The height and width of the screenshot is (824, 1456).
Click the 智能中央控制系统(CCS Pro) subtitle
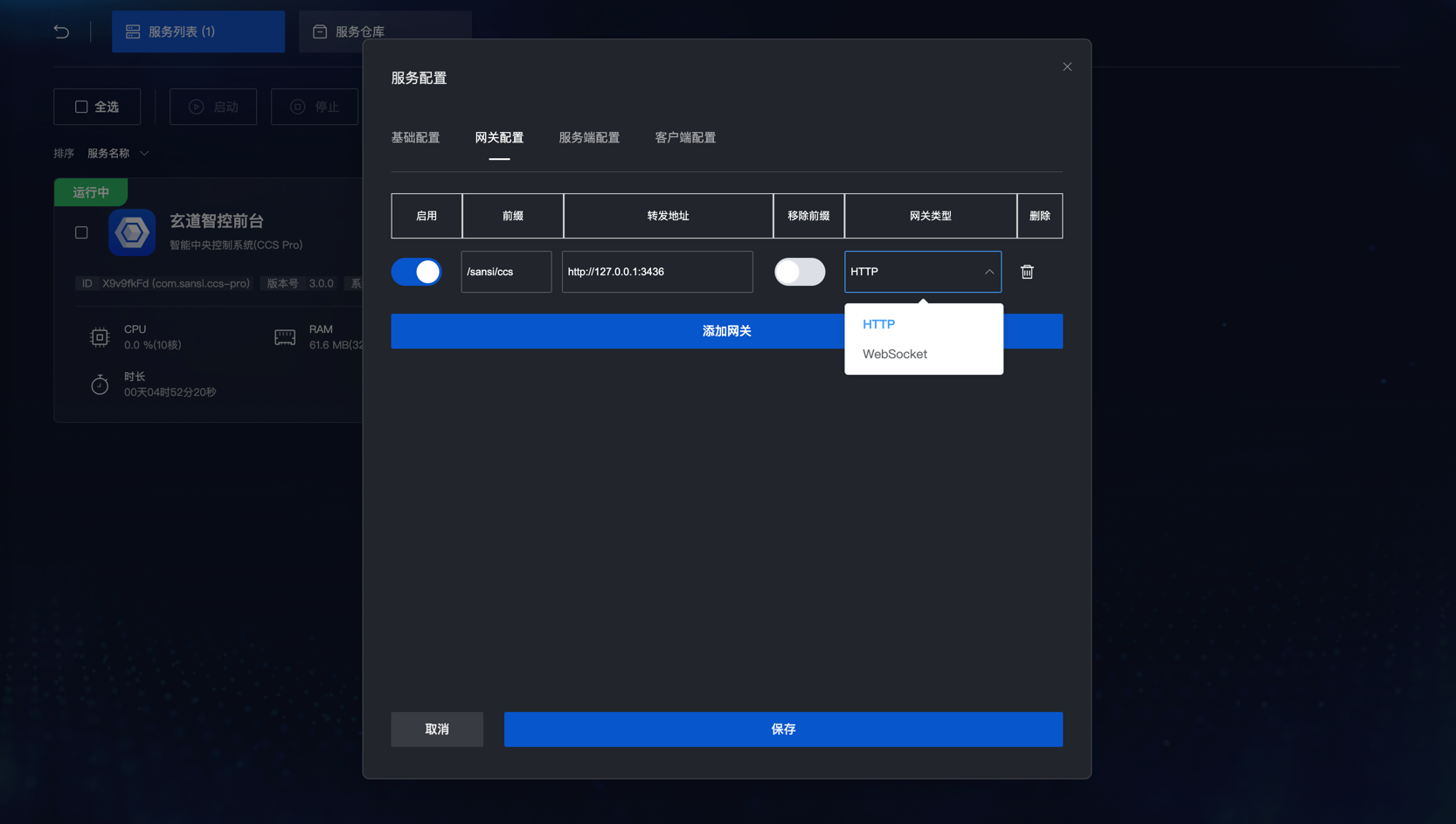[x=236, y=245]
